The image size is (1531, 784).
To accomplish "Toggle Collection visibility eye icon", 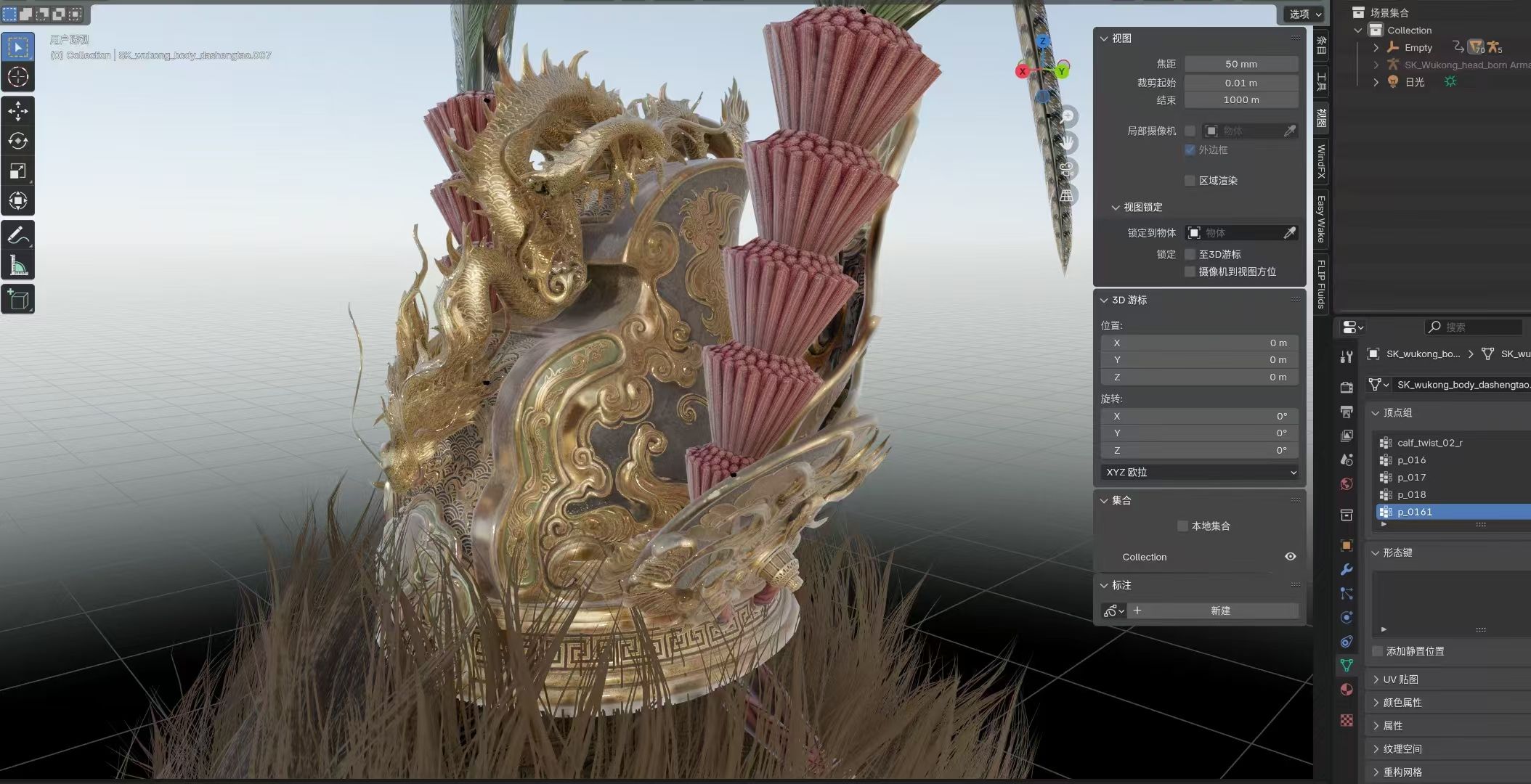I will pyautogui.click(x=1290, y=557).
